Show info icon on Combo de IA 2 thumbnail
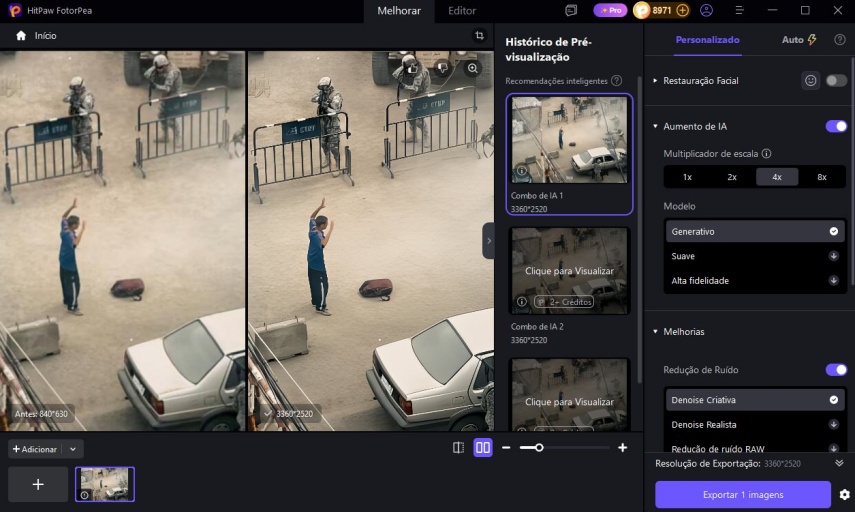The height and width of the screenshot is (512, 855). click(x=521, y=302)
